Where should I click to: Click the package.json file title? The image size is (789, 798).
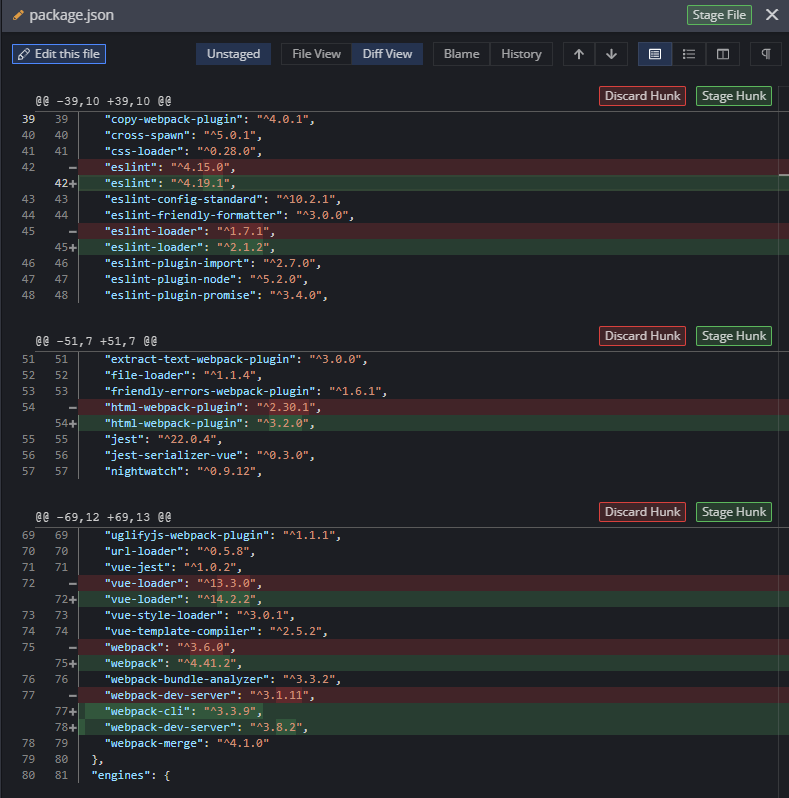[71, 15]
